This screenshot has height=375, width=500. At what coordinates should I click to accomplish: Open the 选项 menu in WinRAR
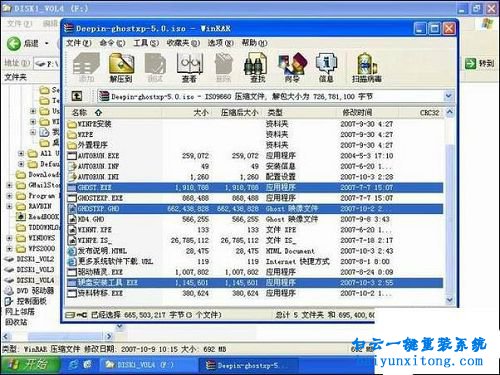[220, 43]
